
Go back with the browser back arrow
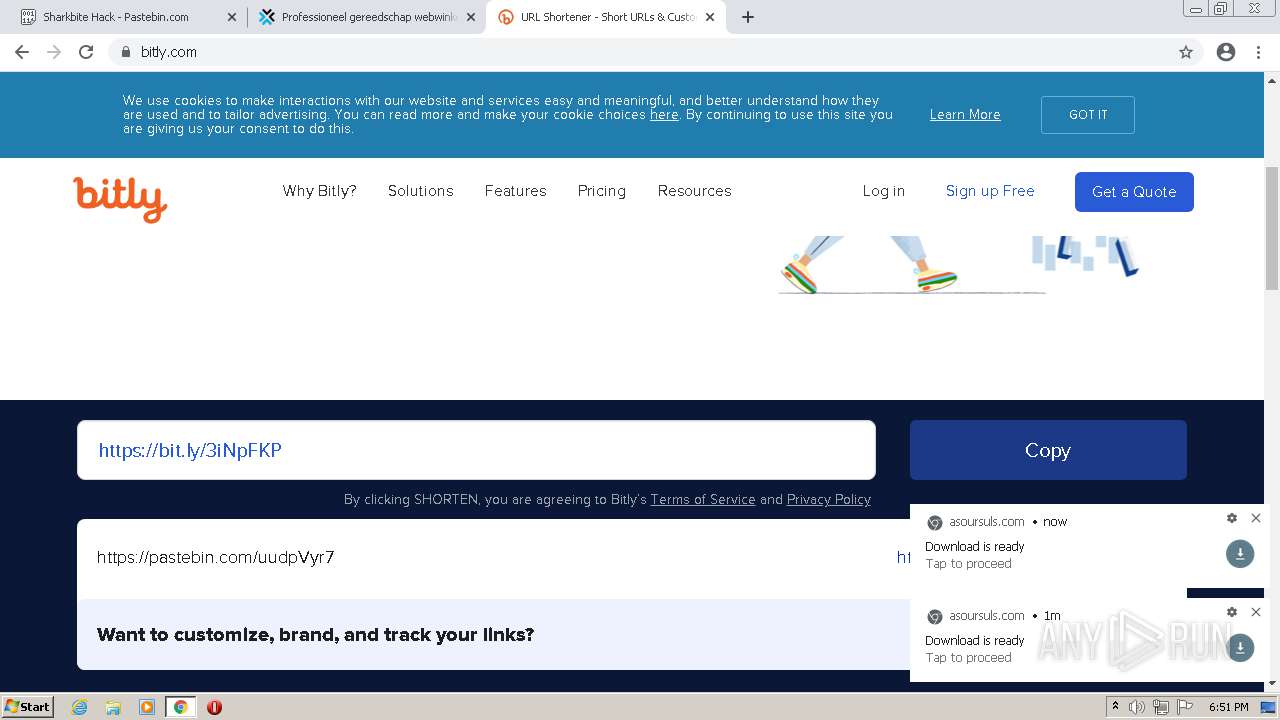[x=22, y=52]
